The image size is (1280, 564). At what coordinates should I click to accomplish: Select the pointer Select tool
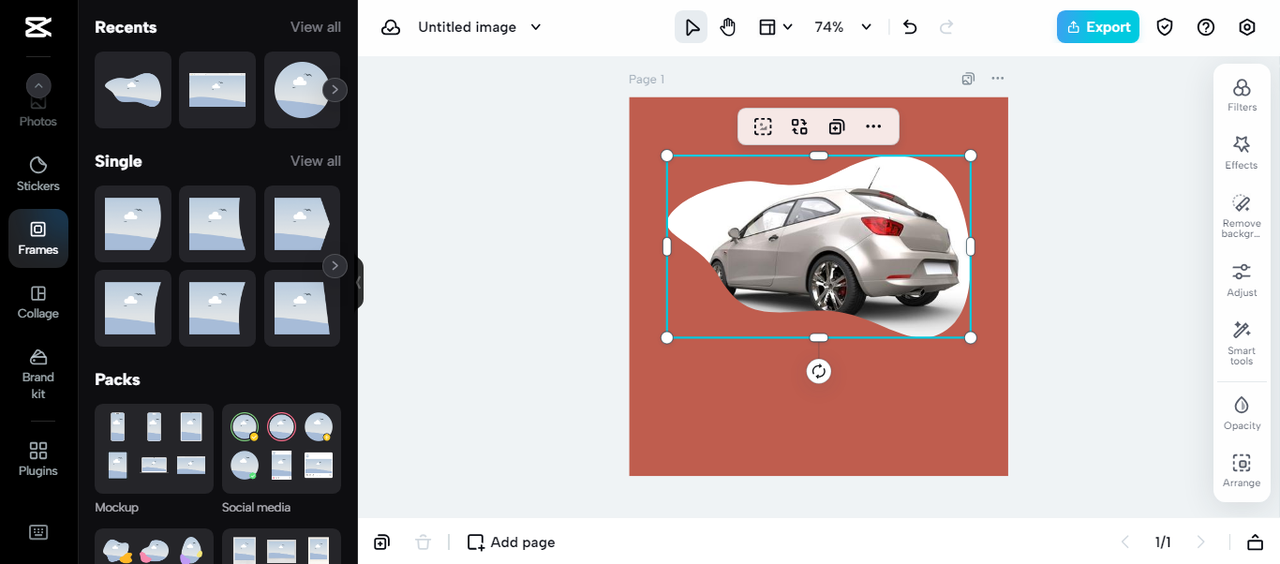[691, 27]
